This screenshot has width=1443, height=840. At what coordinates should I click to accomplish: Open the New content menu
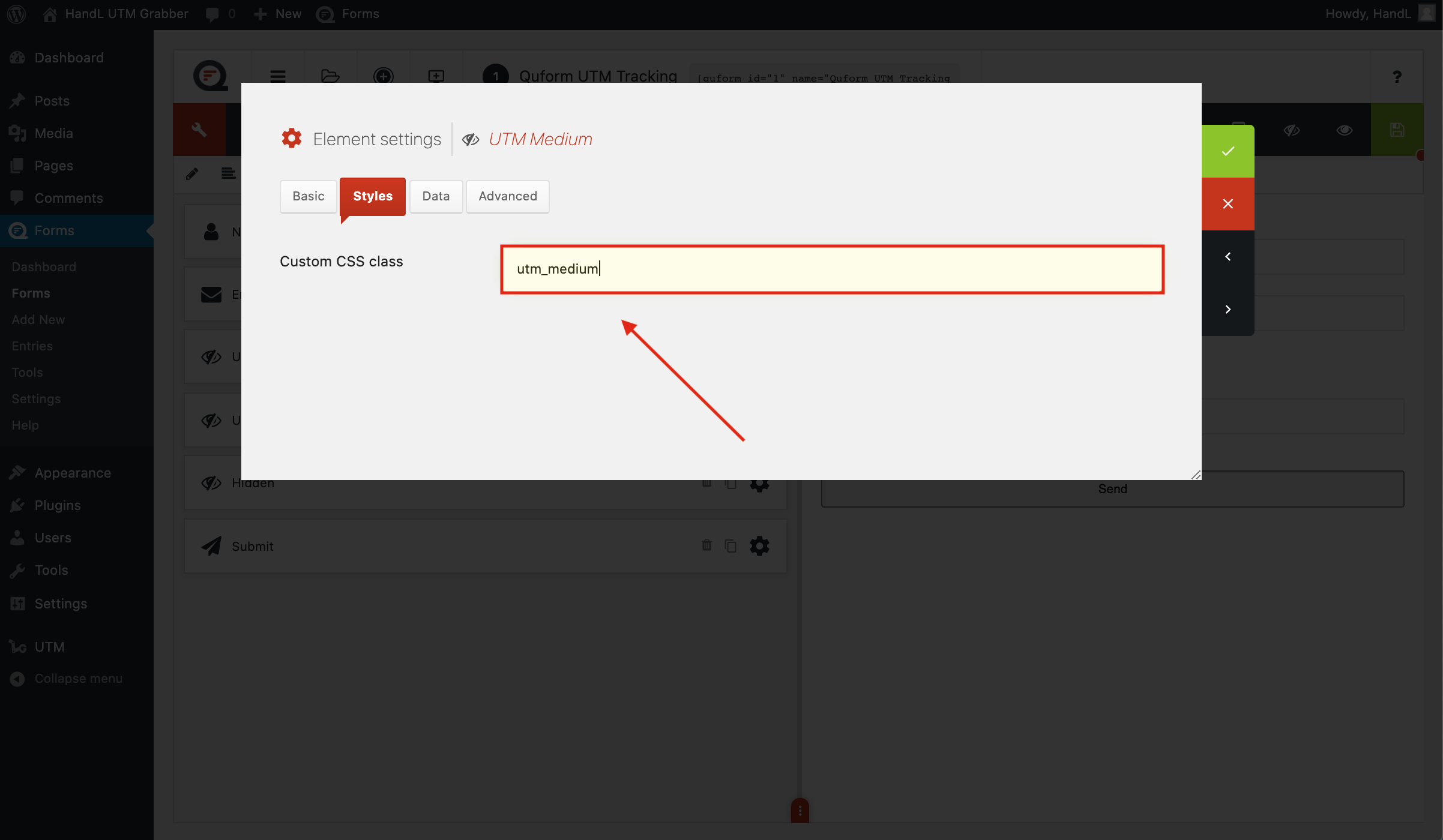(x=277, y=14)
